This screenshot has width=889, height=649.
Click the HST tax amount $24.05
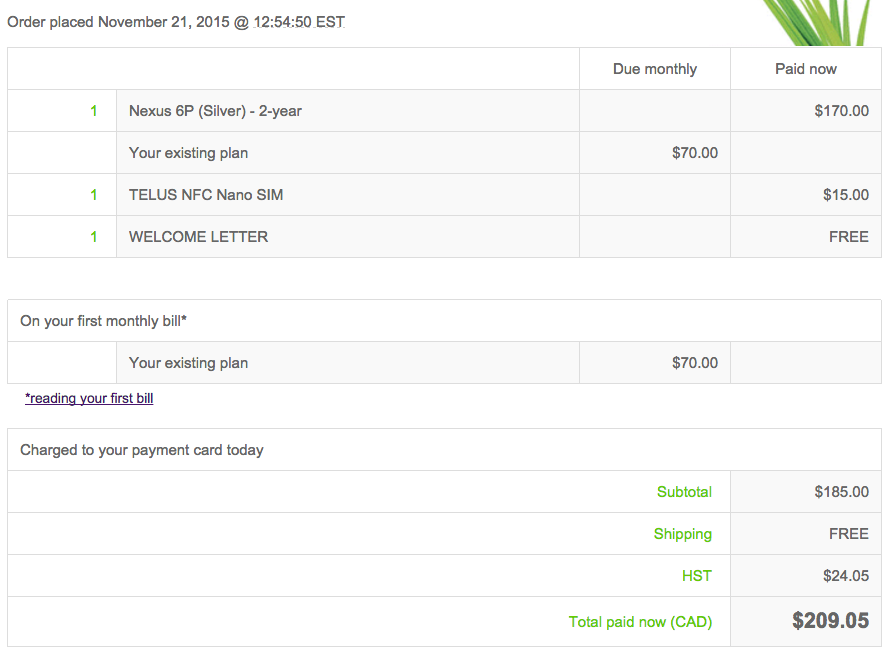point(846,576)
